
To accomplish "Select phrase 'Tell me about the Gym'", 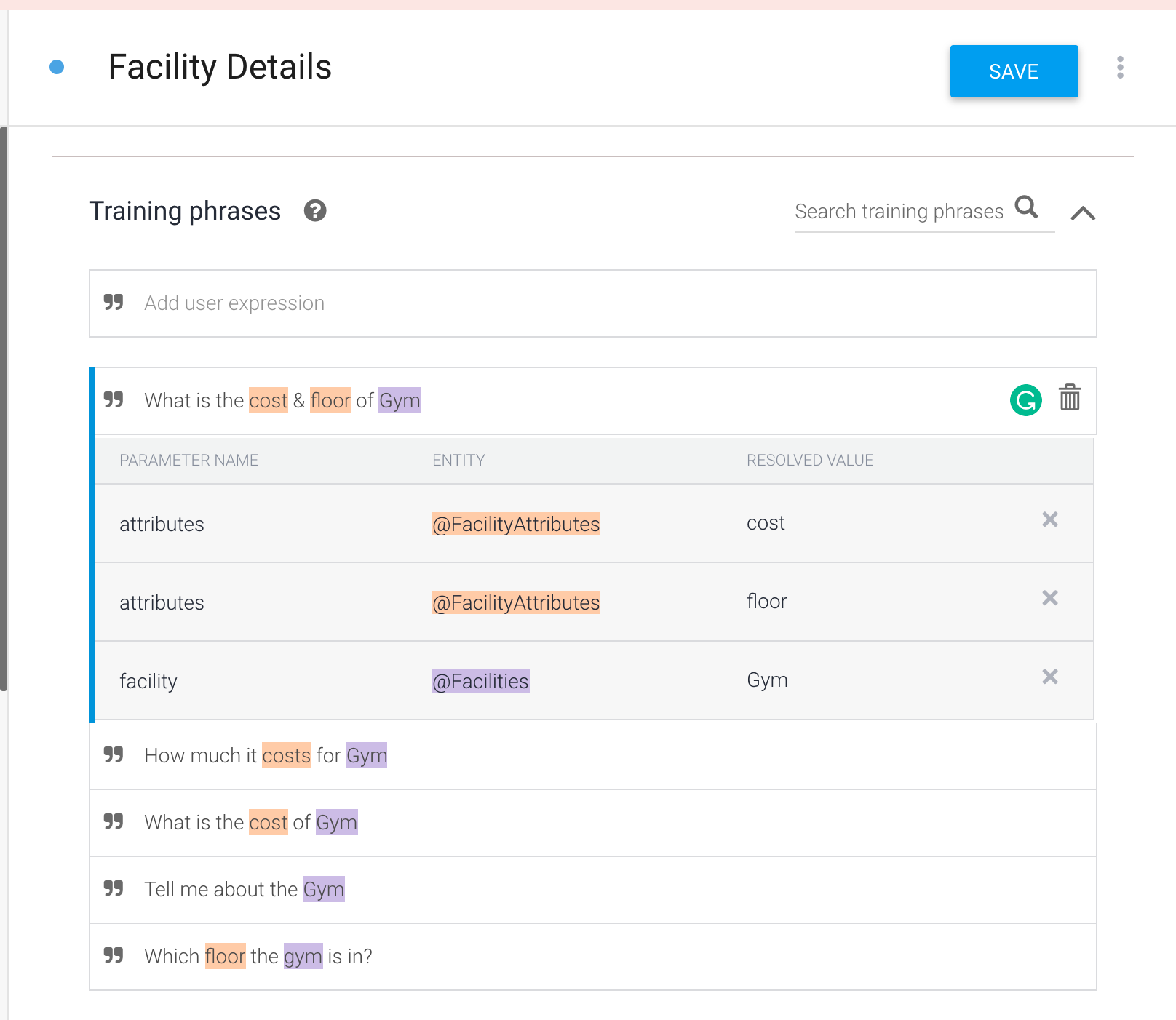I will [x=582, y=890].
